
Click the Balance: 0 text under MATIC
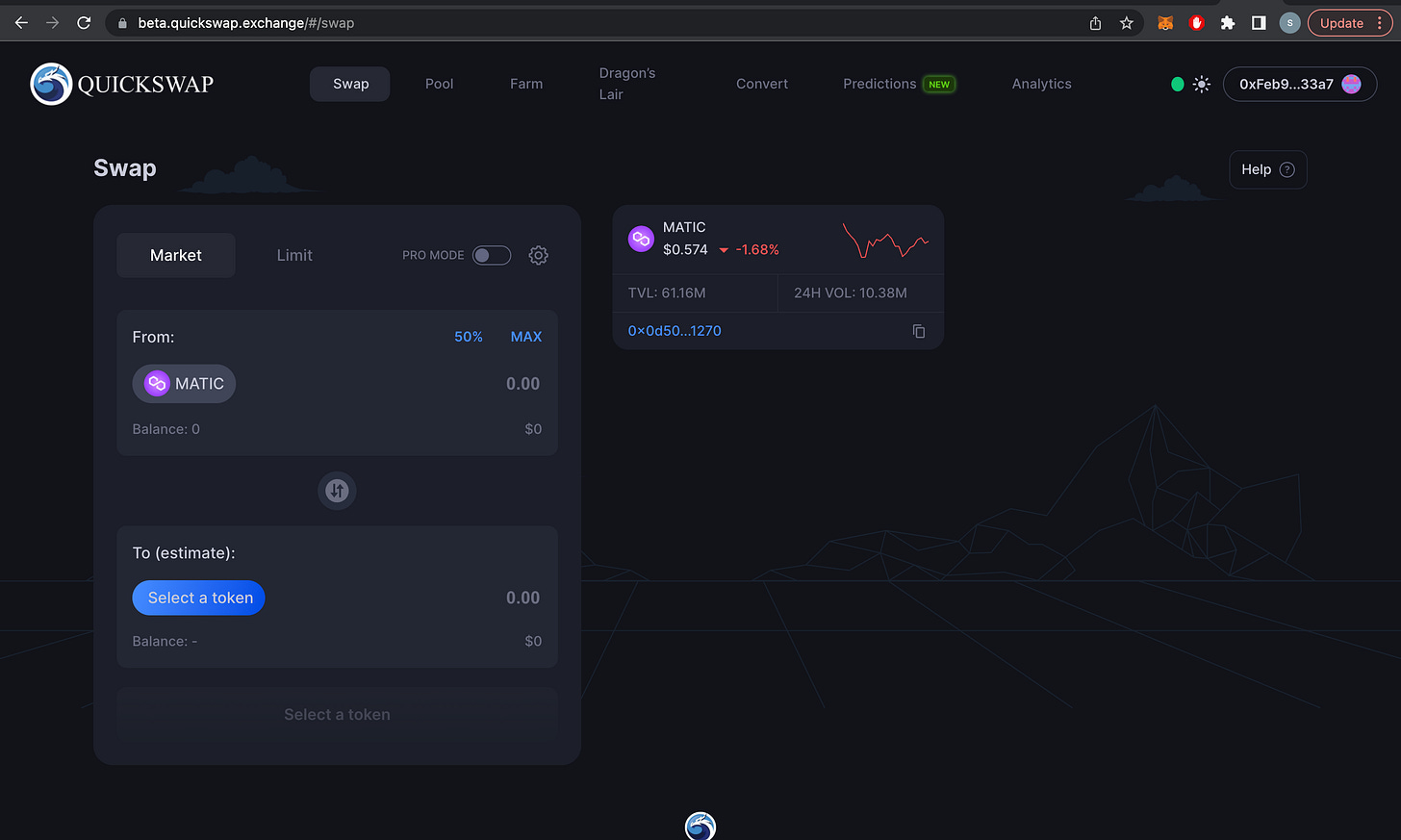pyautogui.click(x=166, y=429)
